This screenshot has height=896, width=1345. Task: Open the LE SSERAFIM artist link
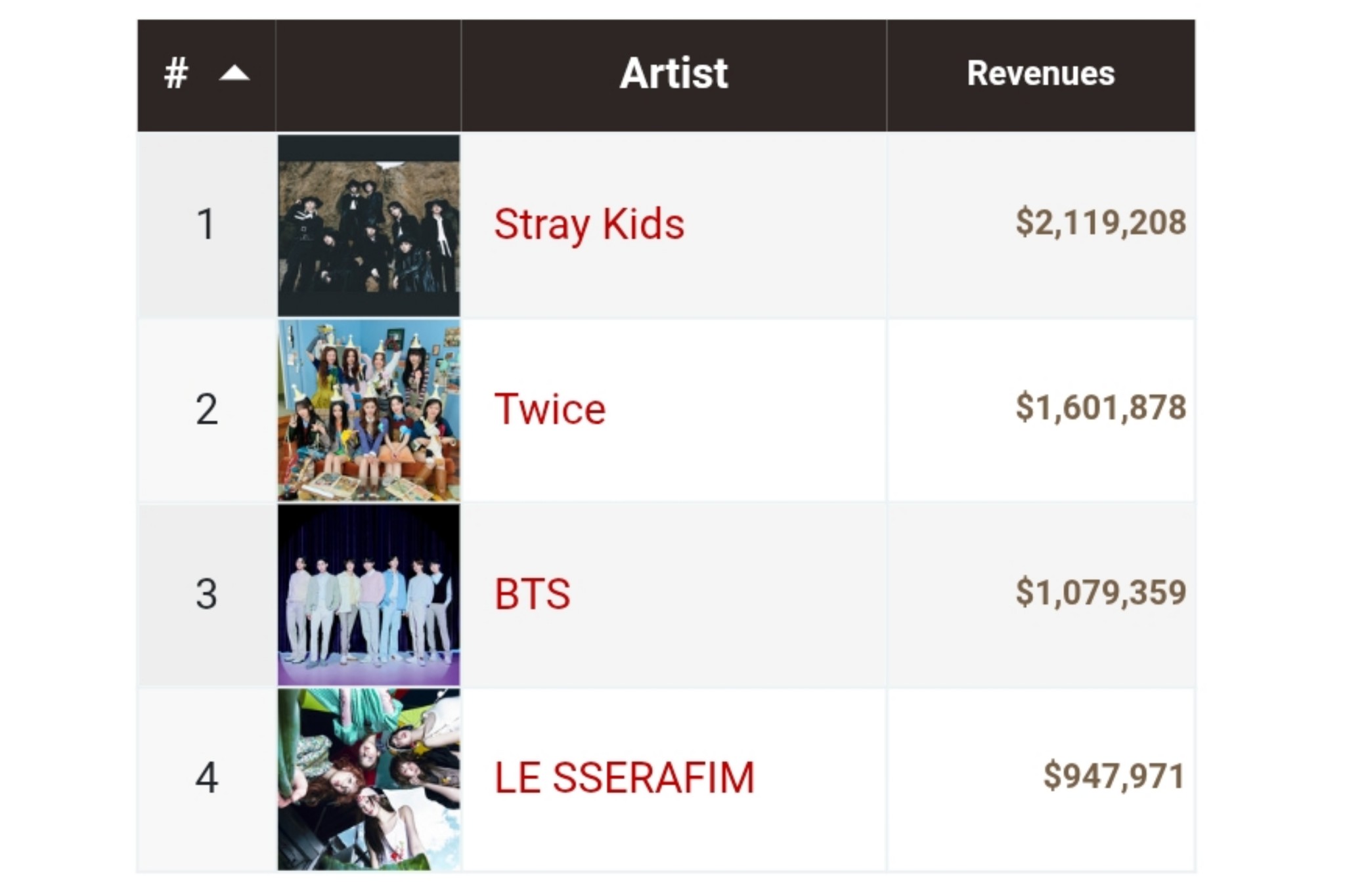(624, 778)
